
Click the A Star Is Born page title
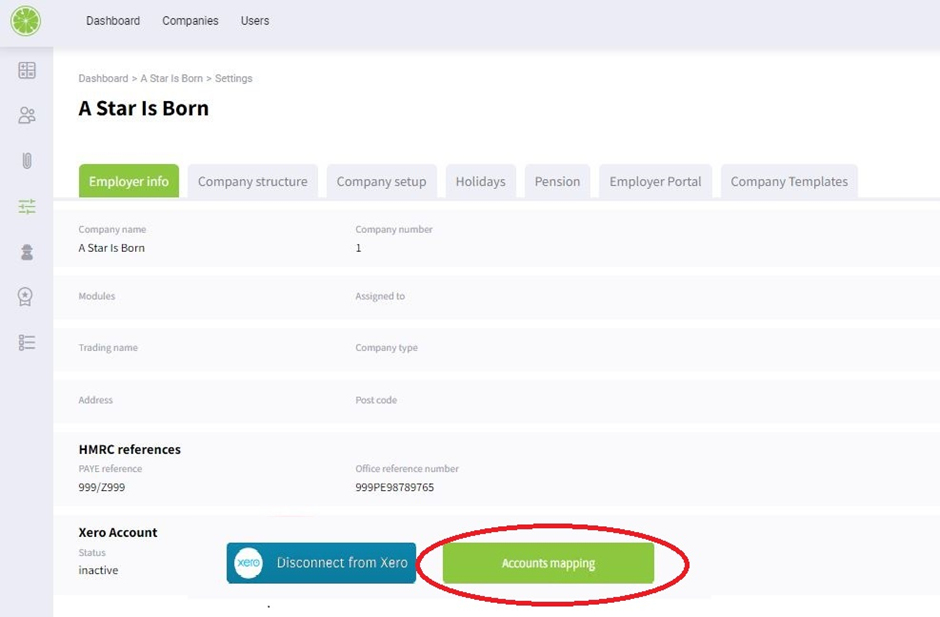144,109
